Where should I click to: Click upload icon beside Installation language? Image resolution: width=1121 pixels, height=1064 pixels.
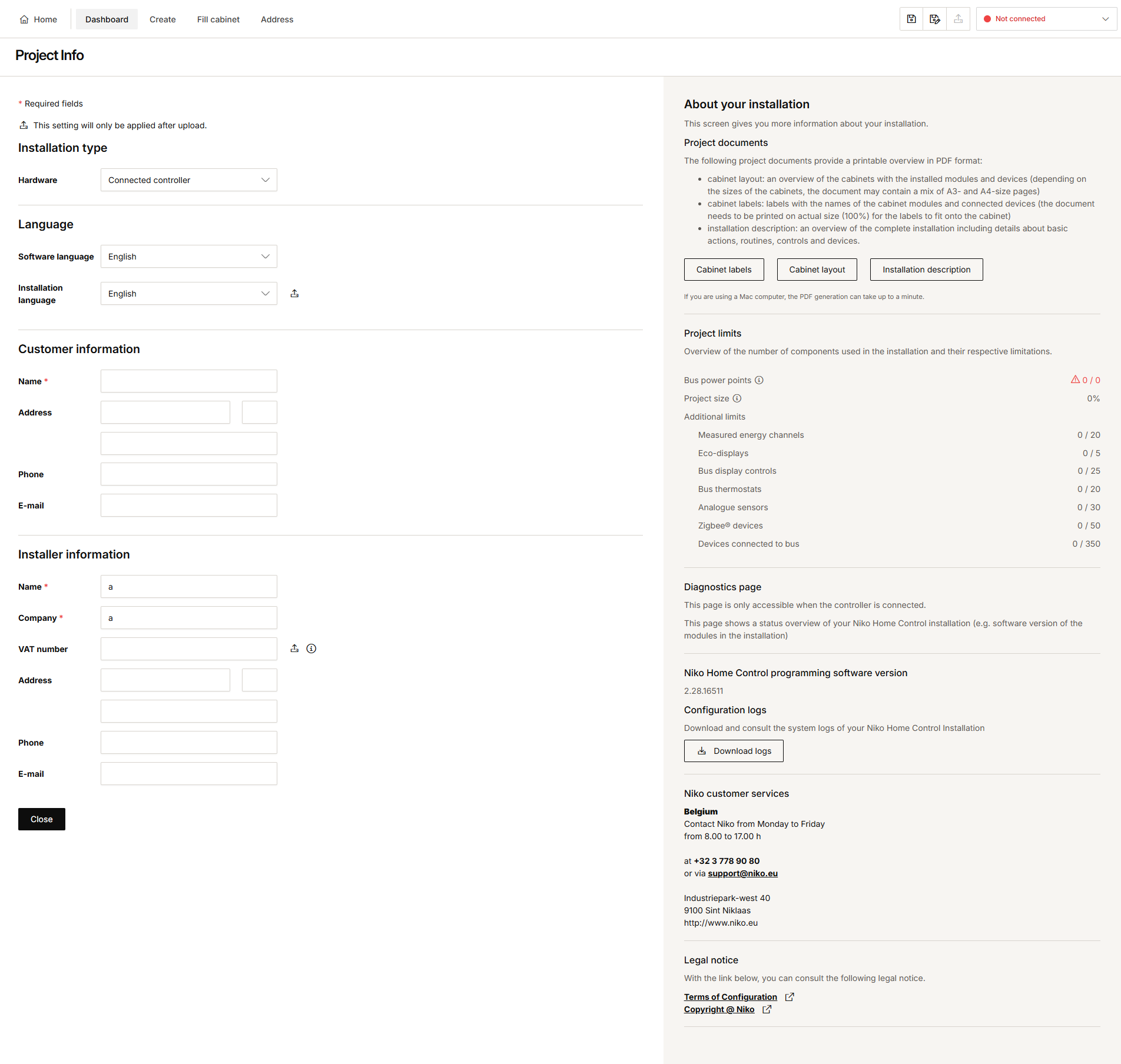(x=294, y=293)
